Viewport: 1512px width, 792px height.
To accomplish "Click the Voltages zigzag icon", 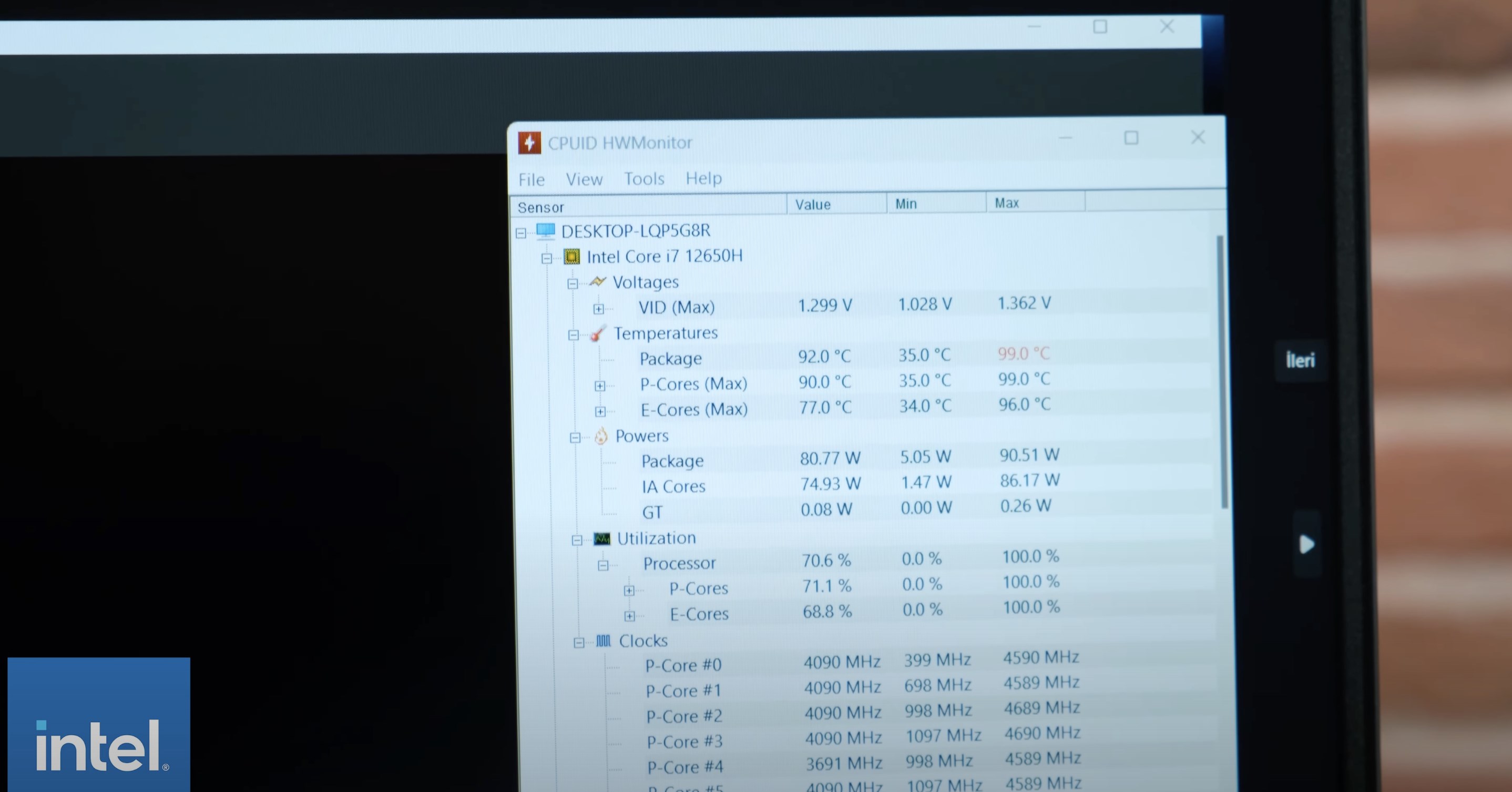I will (x=598, y=282).
